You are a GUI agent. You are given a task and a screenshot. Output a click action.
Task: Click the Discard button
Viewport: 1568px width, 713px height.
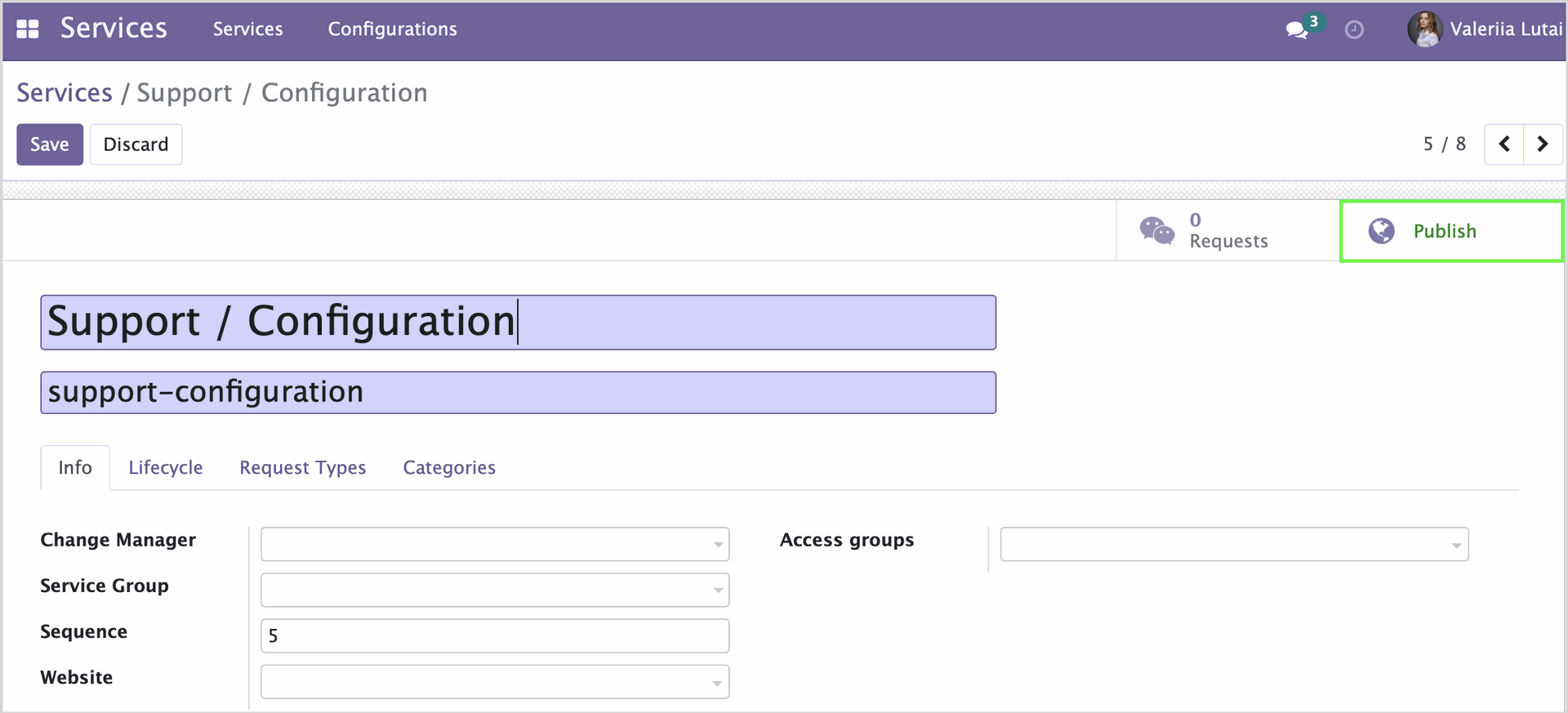(136, 145)
